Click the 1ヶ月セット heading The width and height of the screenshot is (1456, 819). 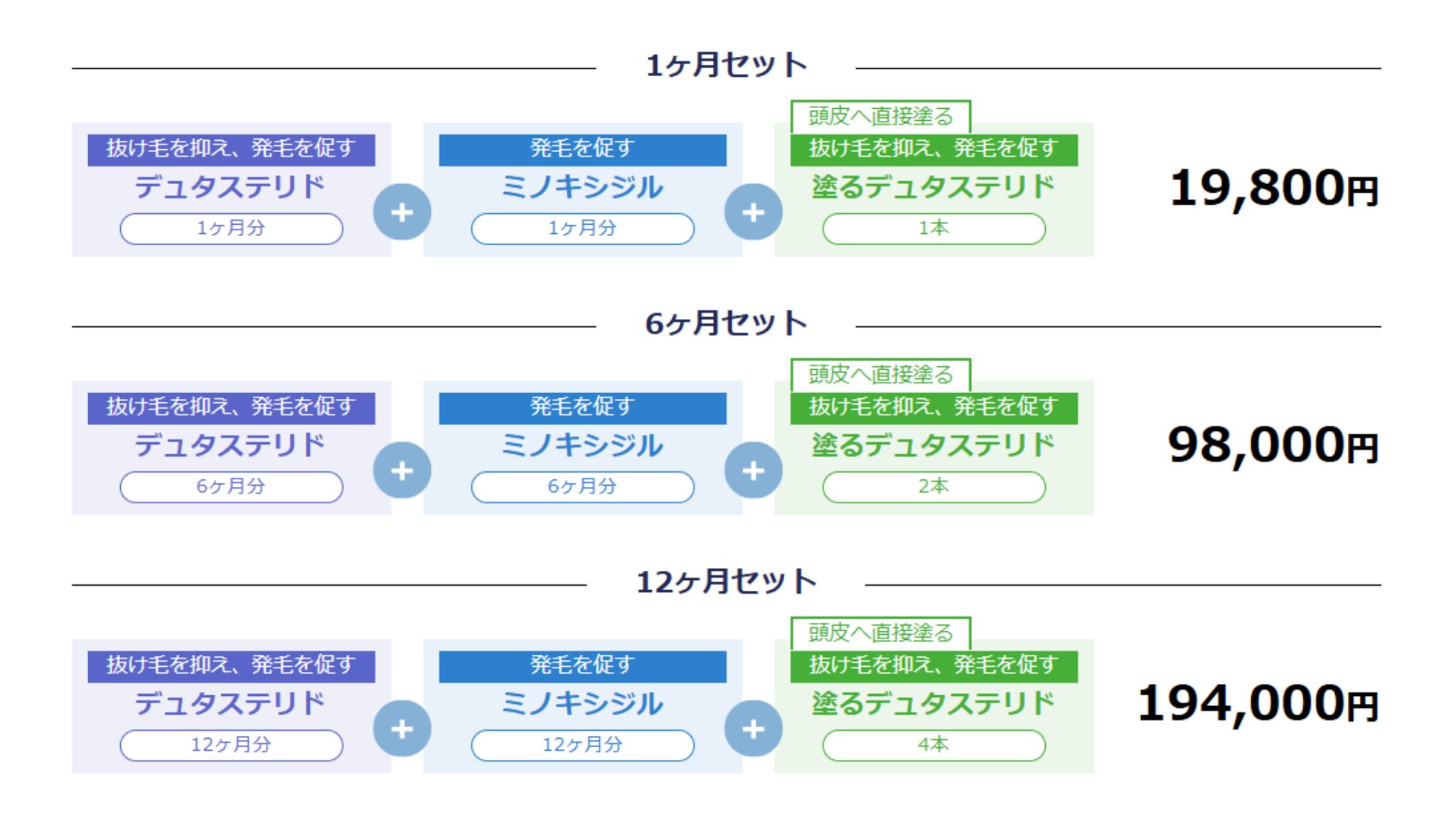coord(727,65)
